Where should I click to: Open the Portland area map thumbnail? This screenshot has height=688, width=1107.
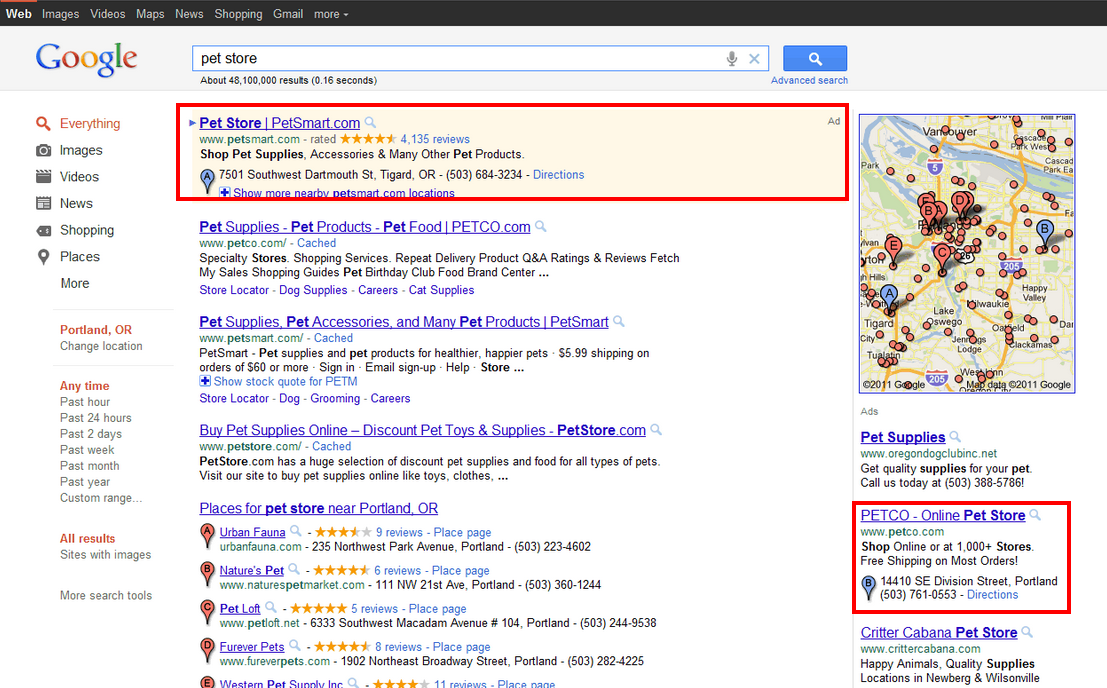click(967, 254)
